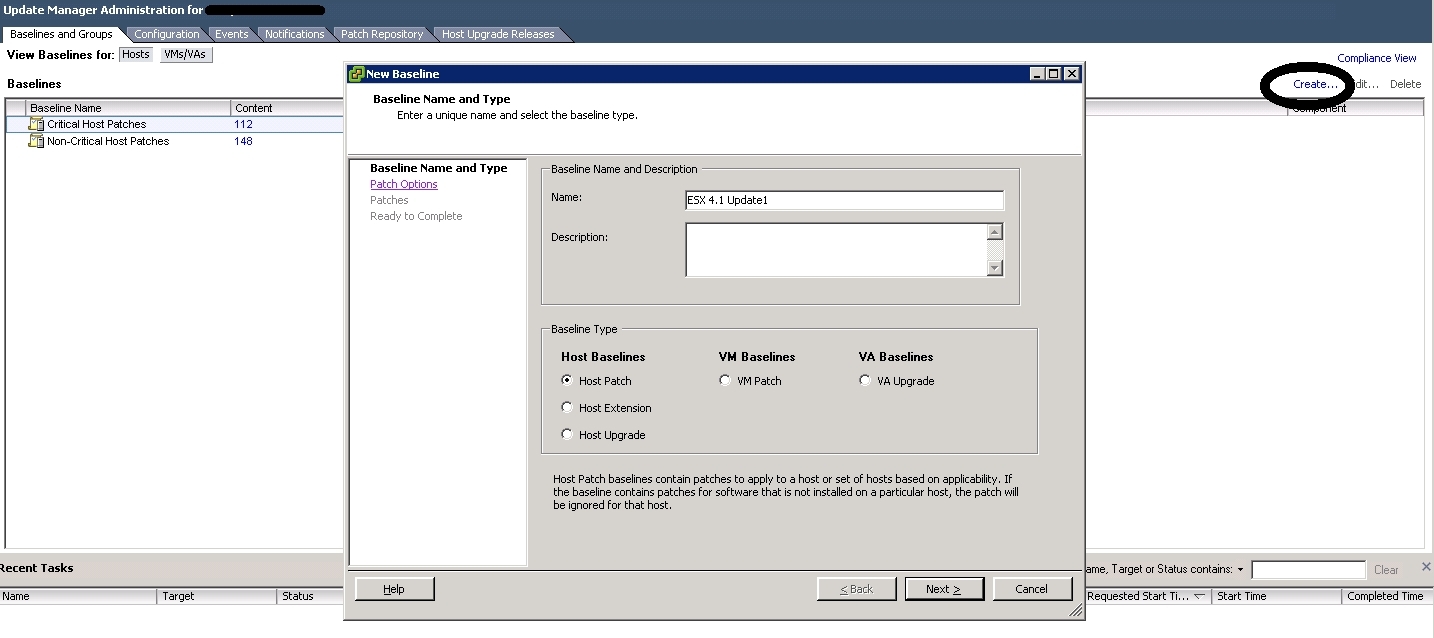Switch to Host Upgrade Releases tab
Image resolution: width=1434 pixels, height=638 pixels.
pyautogui.click(x=498, y=34)
